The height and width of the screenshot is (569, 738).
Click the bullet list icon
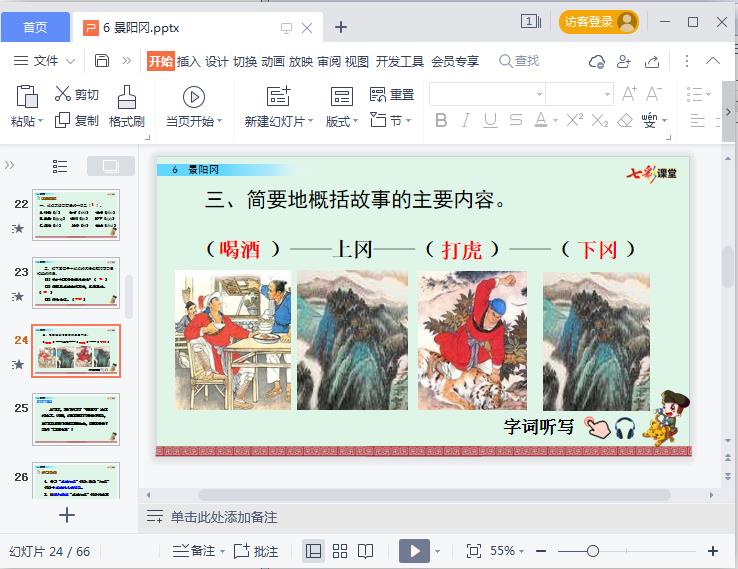[x=695, y=94]
